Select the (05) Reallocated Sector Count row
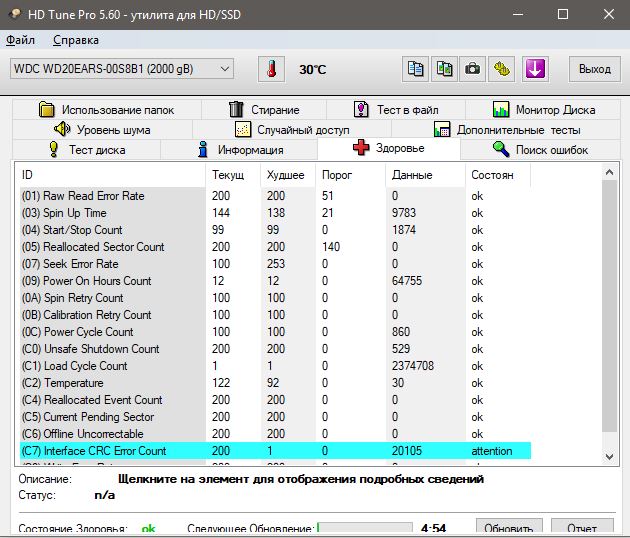The height and width of the screenshot is (538, 630). (275, 247)
